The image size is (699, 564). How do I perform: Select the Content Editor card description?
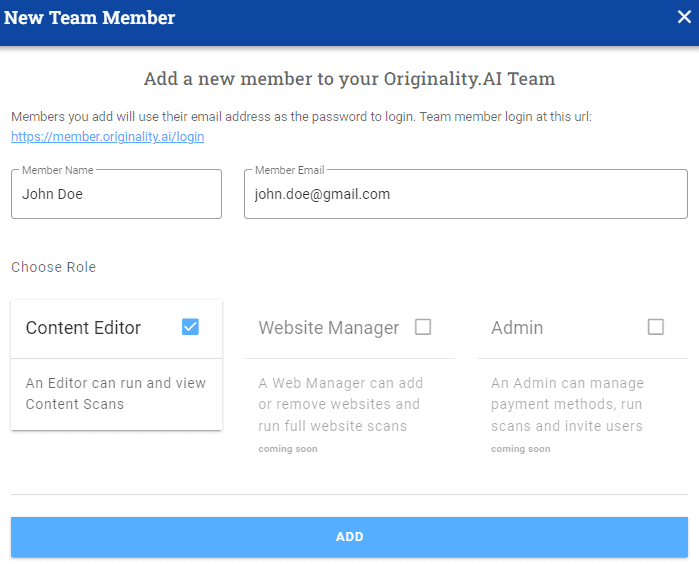115,393
